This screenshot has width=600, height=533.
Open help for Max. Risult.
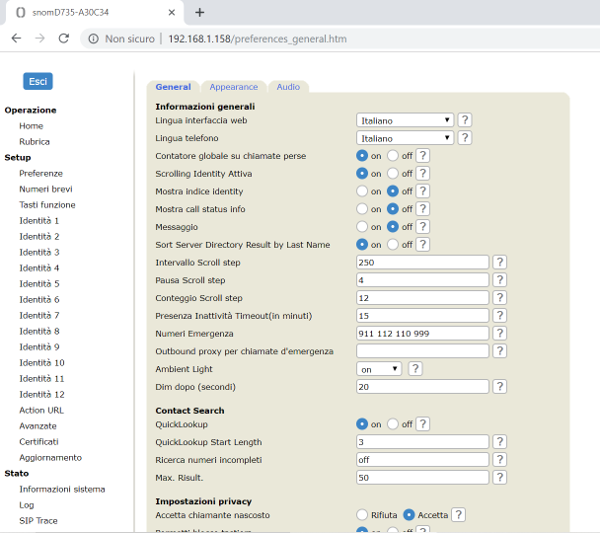pyautogui.click(x=500, y=477)
